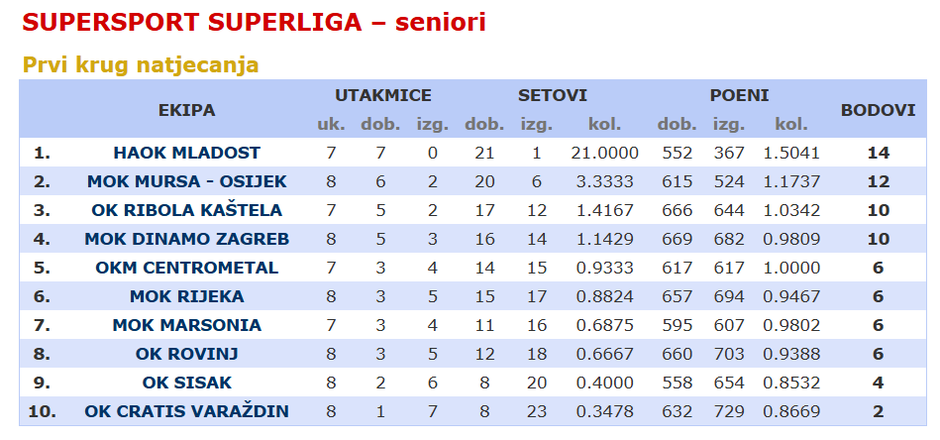Select OK RIBOLA KAŠTELA in the standings
The image size is (940, 440).
click(187, 210)
